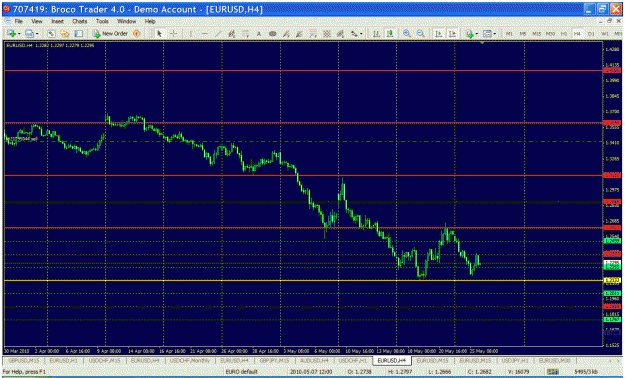Expand the new chart dropdown arrow
This screenshot has height=378, width=625.
[19, 34]
